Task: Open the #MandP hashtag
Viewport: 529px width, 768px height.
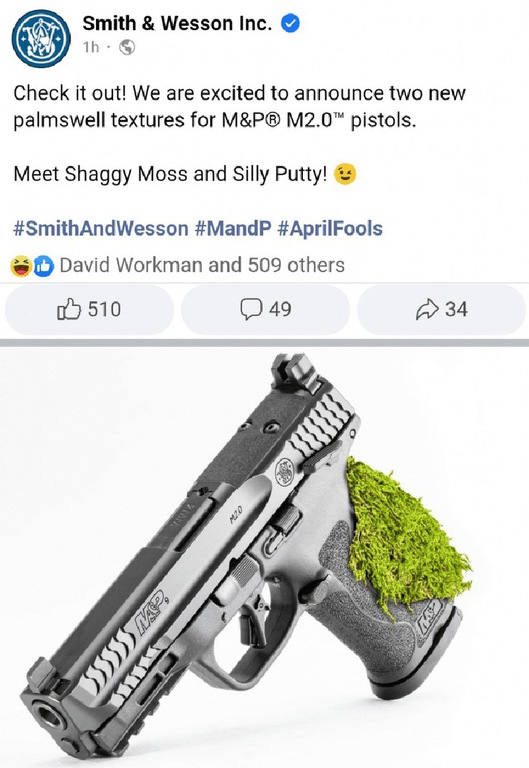Action: (233, 229)
